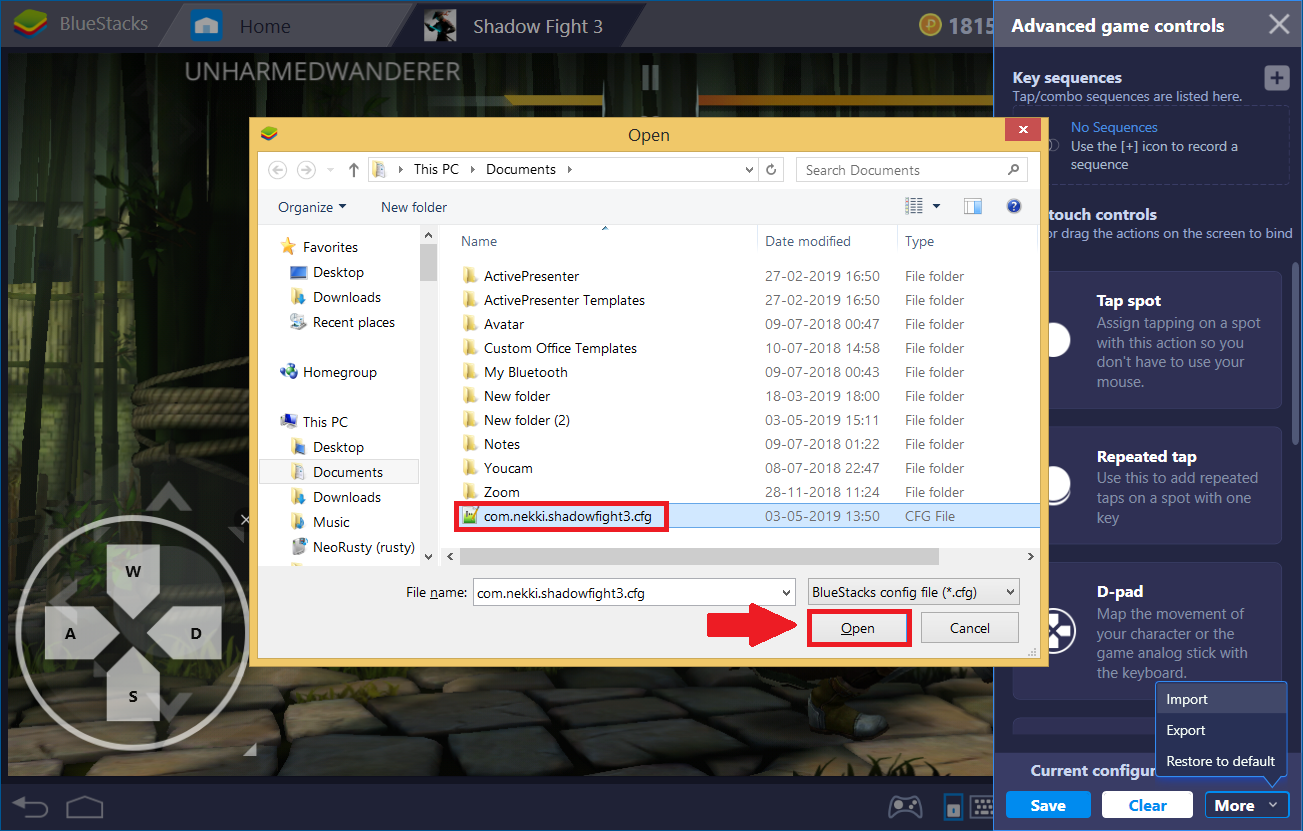Click the forward arrow in Open dialog
Screen dimensions: 1303x831
[307, 170]
